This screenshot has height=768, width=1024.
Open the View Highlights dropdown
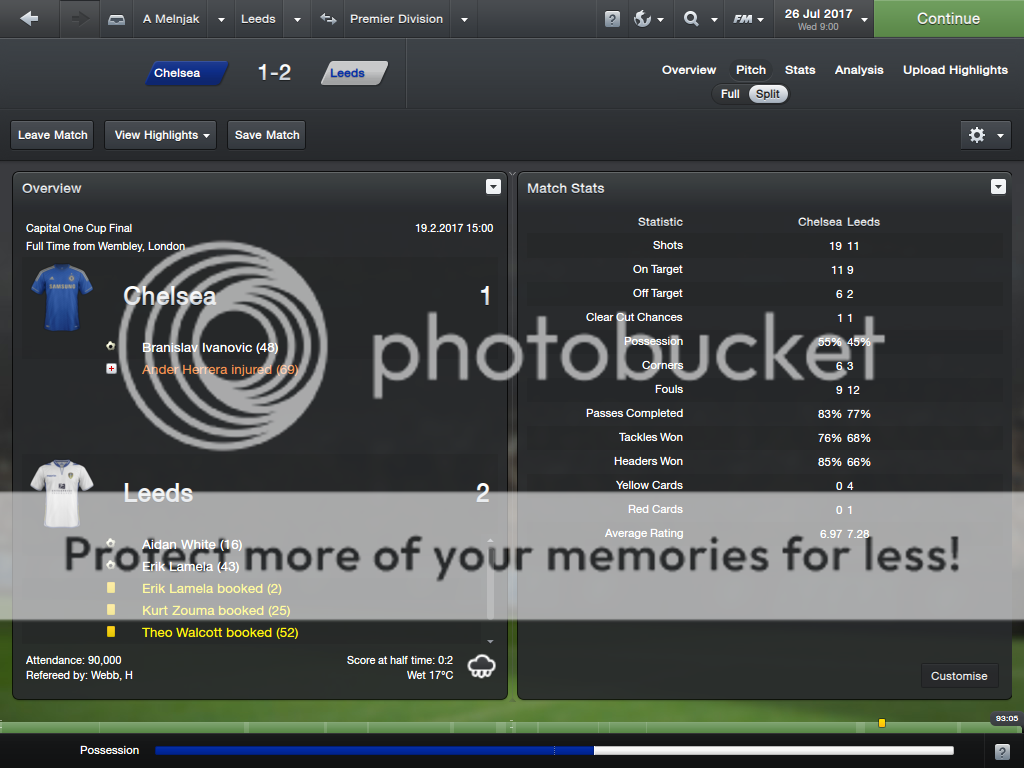tap(160, 135)
